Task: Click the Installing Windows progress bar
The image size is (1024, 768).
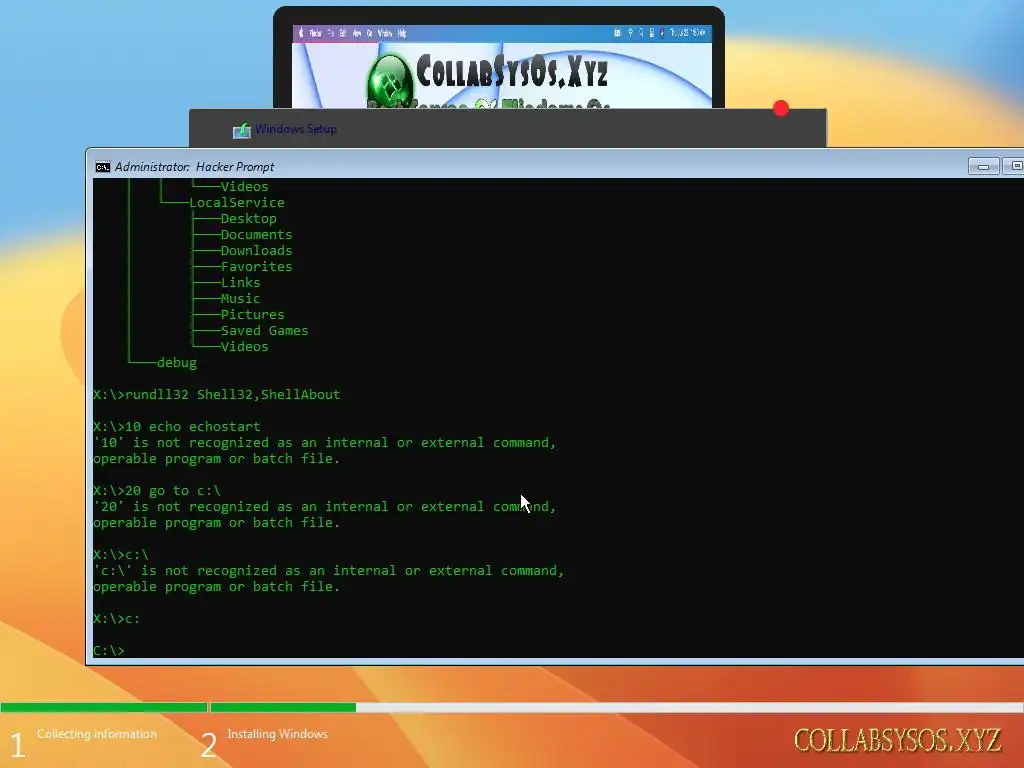Action: pyautogui.click(x=617, y=707)
